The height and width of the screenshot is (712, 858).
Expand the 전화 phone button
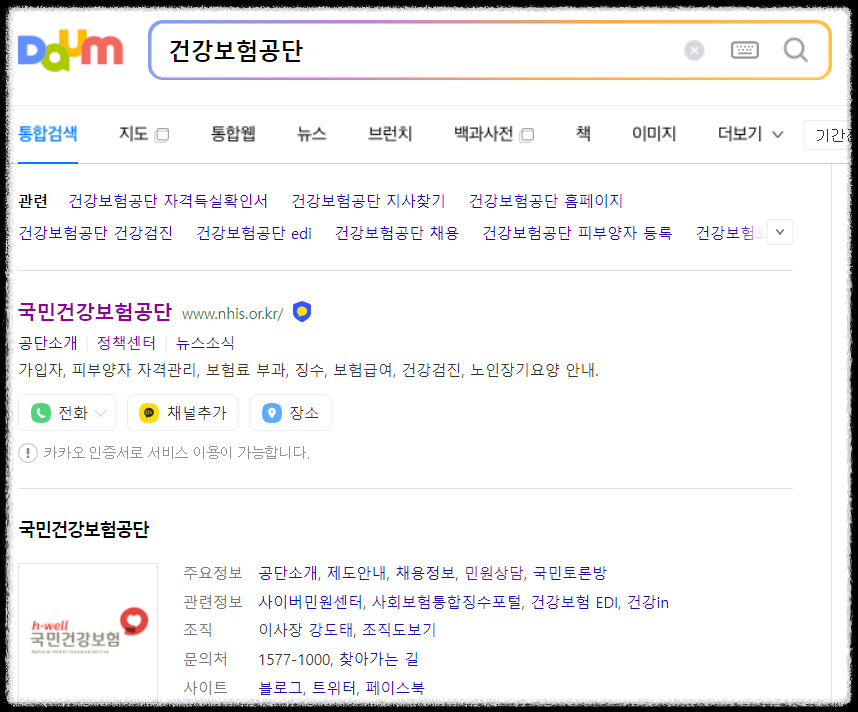click(x=67, y=413)
